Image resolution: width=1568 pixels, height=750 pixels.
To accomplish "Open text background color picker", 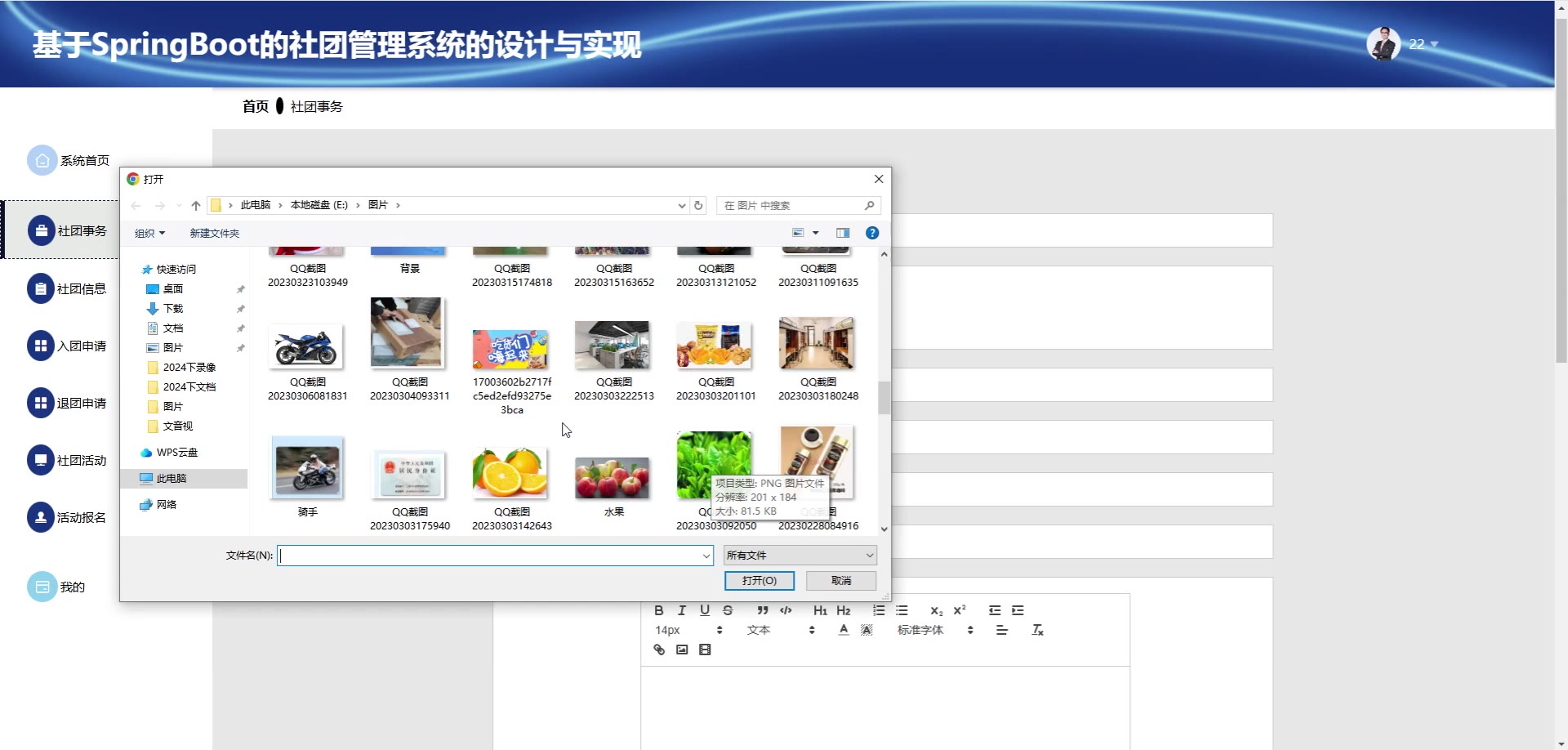I will pos(866,630).
